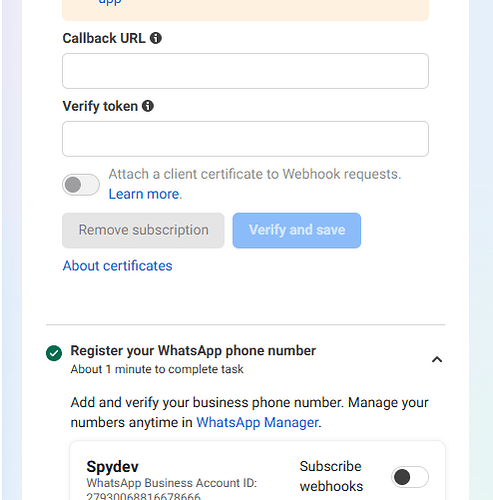Viewport: 493px width, 500px height.
Task: Click the truncated 'app' link in the orange banner
Action: [x=110, y=2]
